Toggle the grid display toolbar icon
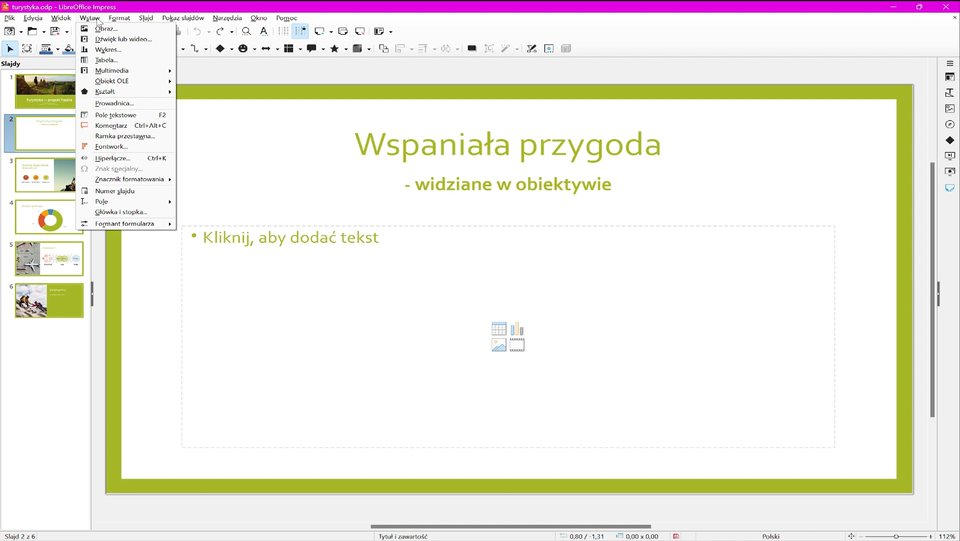The height and width of the screenshot is (541, 960). (x=283, y=32)
